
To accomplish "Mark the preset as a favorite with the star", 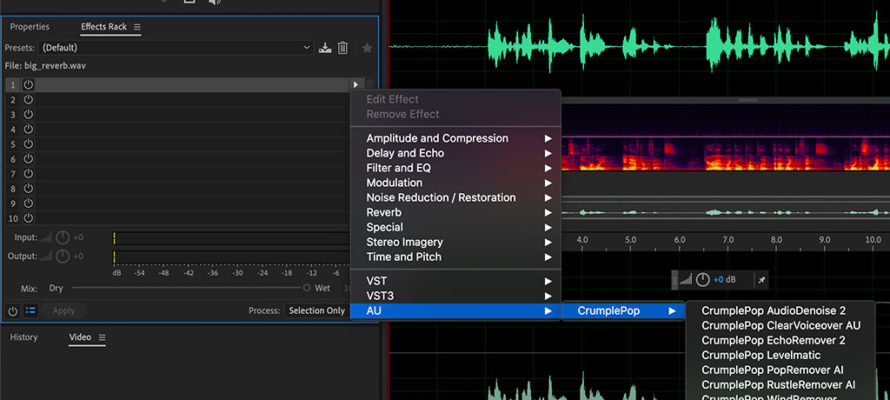I will 367,48.
